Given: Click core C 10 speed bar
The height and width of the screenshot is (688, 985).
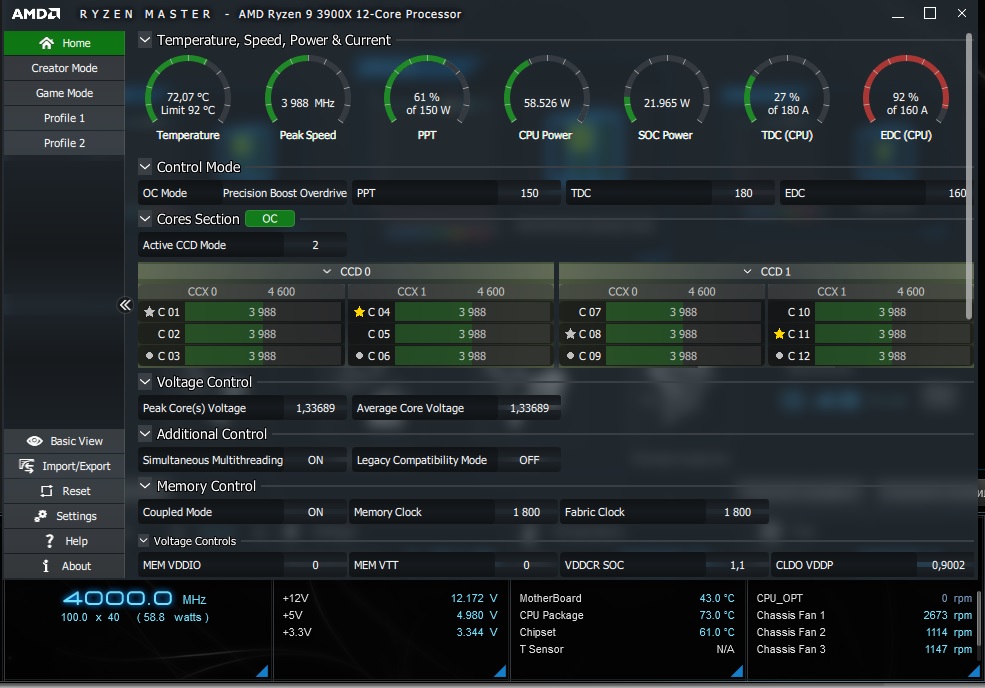Looking at the screenshot, I should pos(892,312).
